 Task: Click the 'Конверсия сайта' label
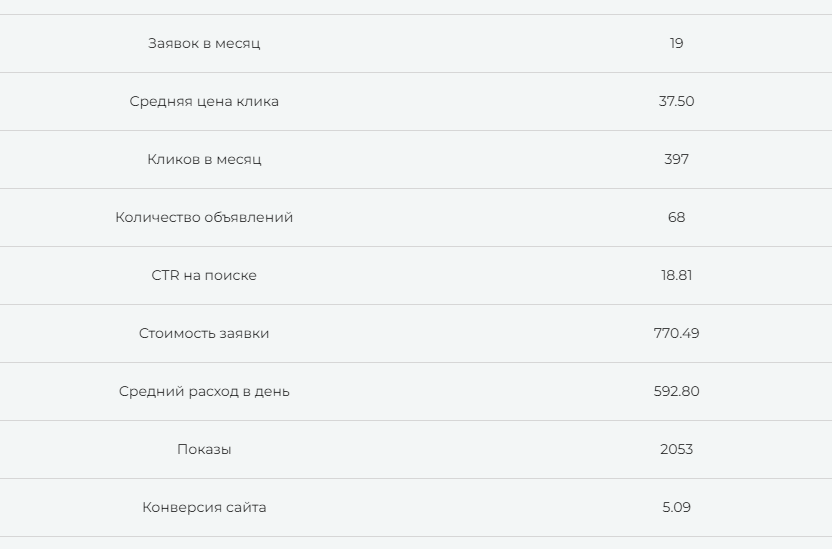point(204,507)
